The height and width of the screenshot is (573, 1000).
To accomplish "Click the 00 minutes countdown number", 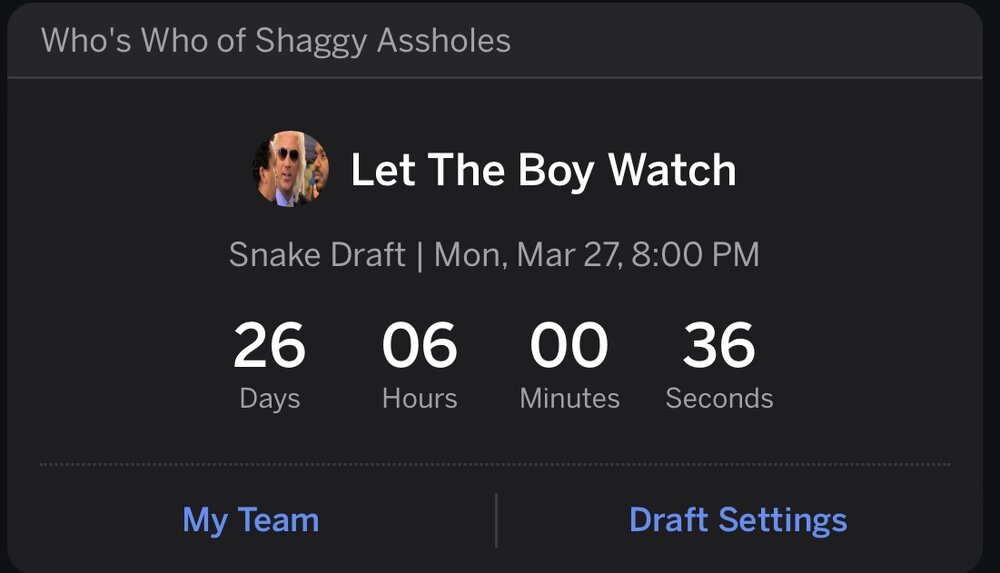I will (x=569, y=346).
